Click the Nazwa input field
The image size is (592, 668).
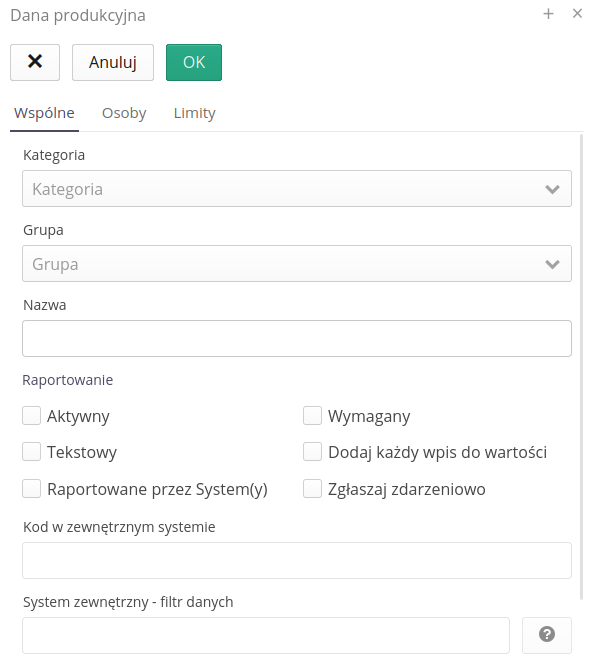coord(297,339)
